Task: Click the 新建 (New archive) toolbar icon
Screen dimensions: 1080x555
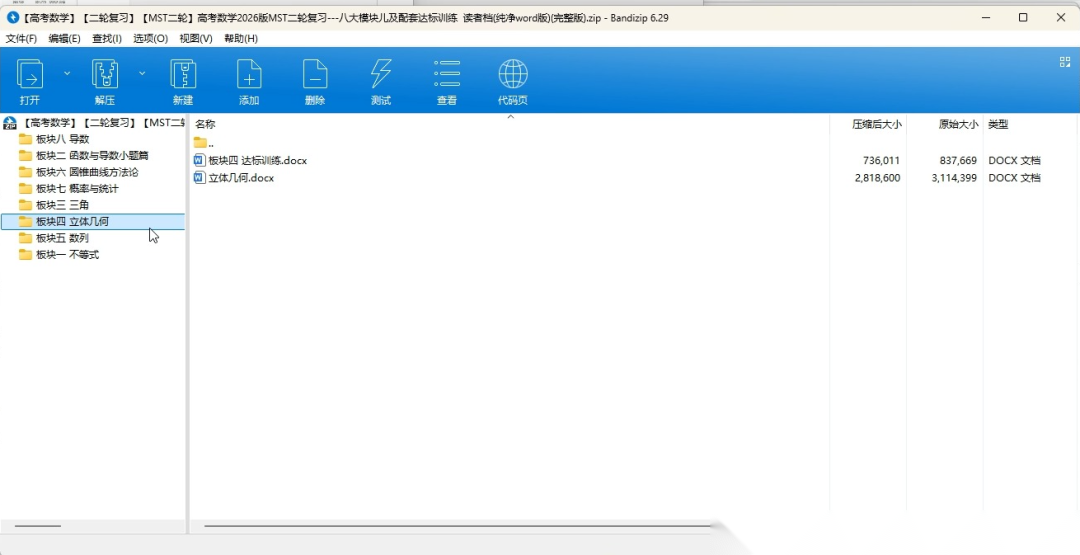Action: coord(183,76)
